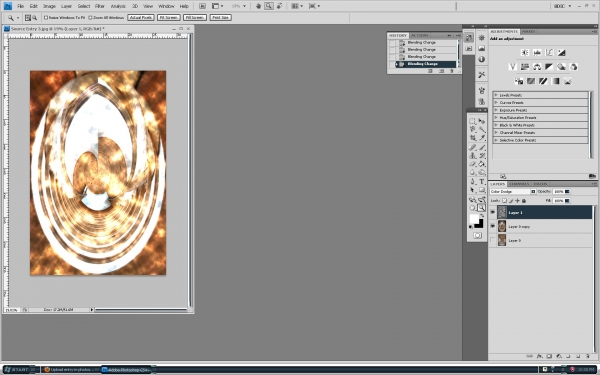
Task: Enable Zoom All Windows checkbox
Action: 90,18
